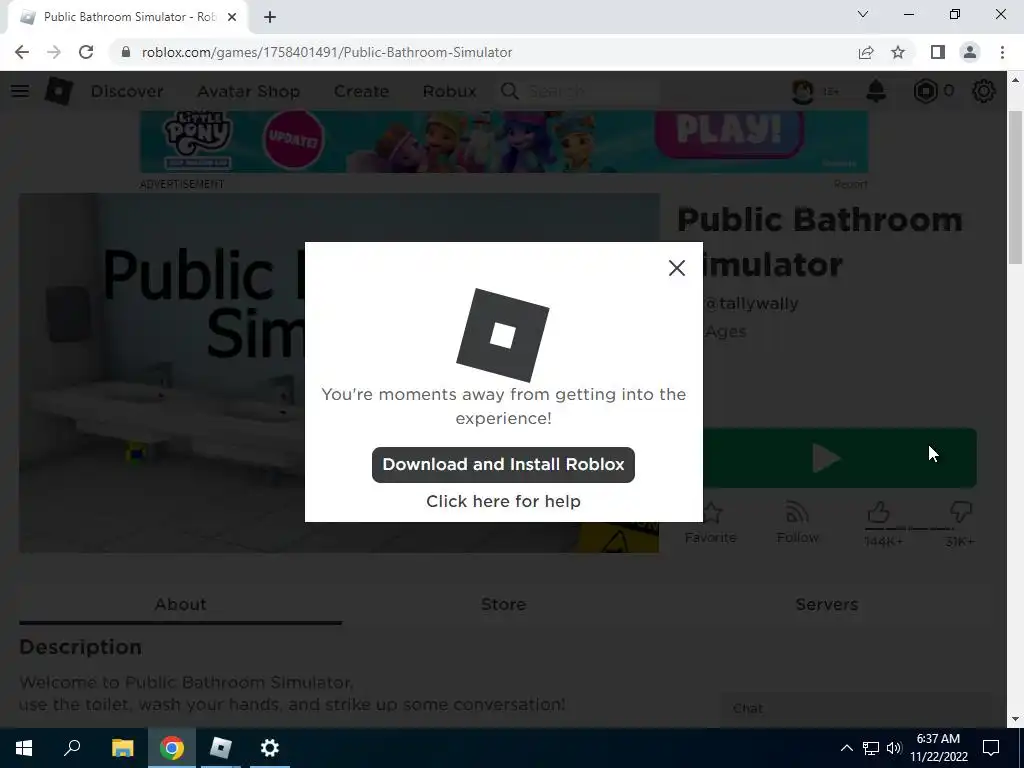Image resolution: width=1024 pixels, height=768 pixels.
Task: Open the Avatar Shop page
Action: 248,91
